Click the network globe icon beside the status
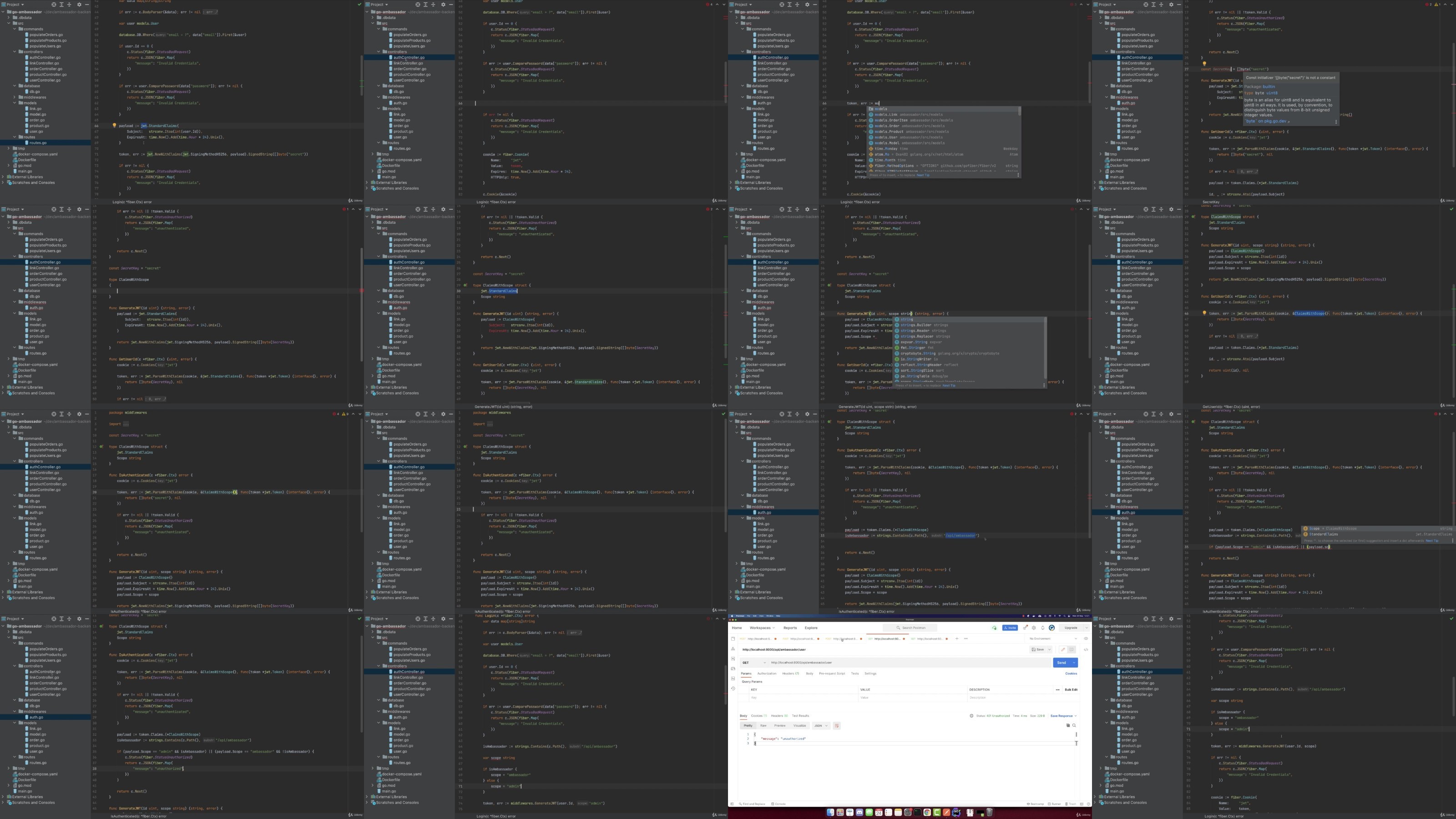The height and width of the screenshot is (819, 1456). [x=971, y=716]
